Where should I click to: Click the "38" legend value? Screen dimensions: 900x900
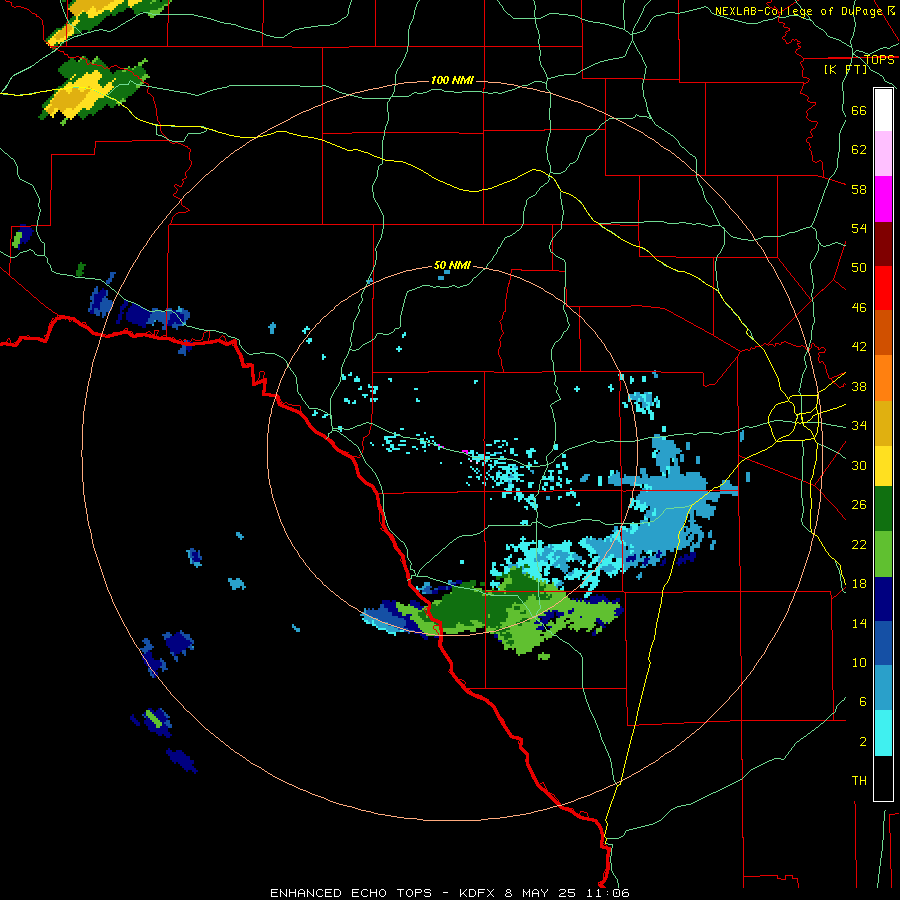[859, 386]
